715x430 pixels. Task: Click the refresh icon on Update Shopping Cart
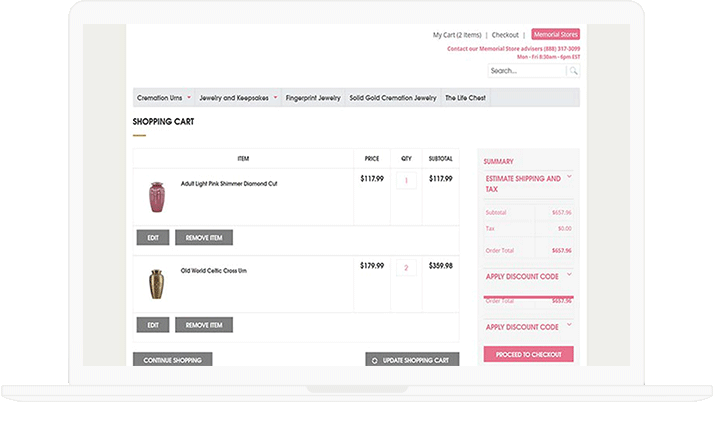click(x=375, y=360)
